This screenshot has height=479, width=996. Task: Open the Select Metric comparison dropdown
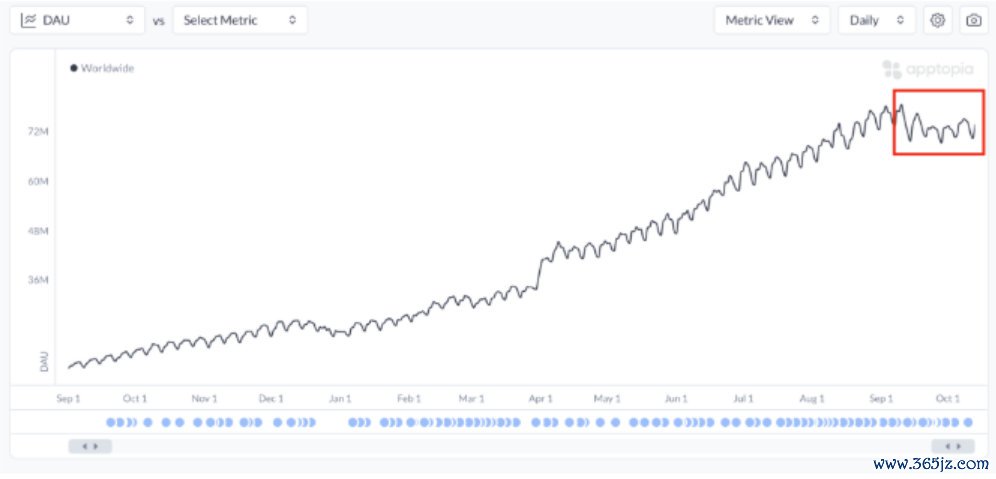240,20
